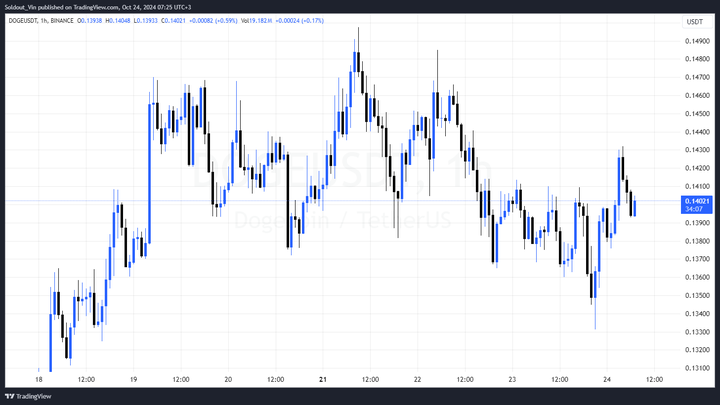Click the high value H0.14048
Screen dimensions: 720x405
coord(118,21)
